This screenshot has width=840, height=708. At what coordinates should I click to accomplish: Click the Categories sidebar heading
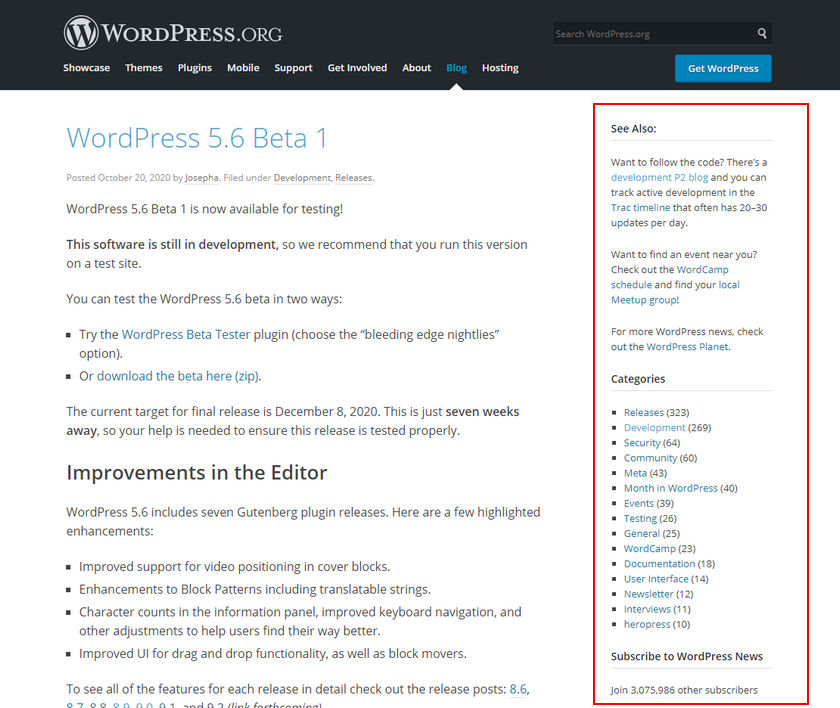pyautogui.click(x=638, y=379)
